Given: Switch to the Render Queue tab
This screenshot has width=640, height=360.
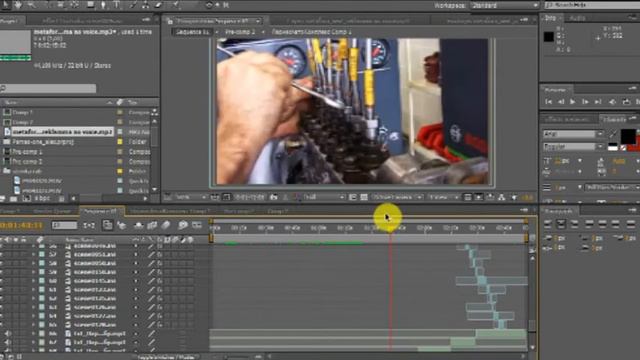Looking at the screenshot, I should tap(52, 211).
